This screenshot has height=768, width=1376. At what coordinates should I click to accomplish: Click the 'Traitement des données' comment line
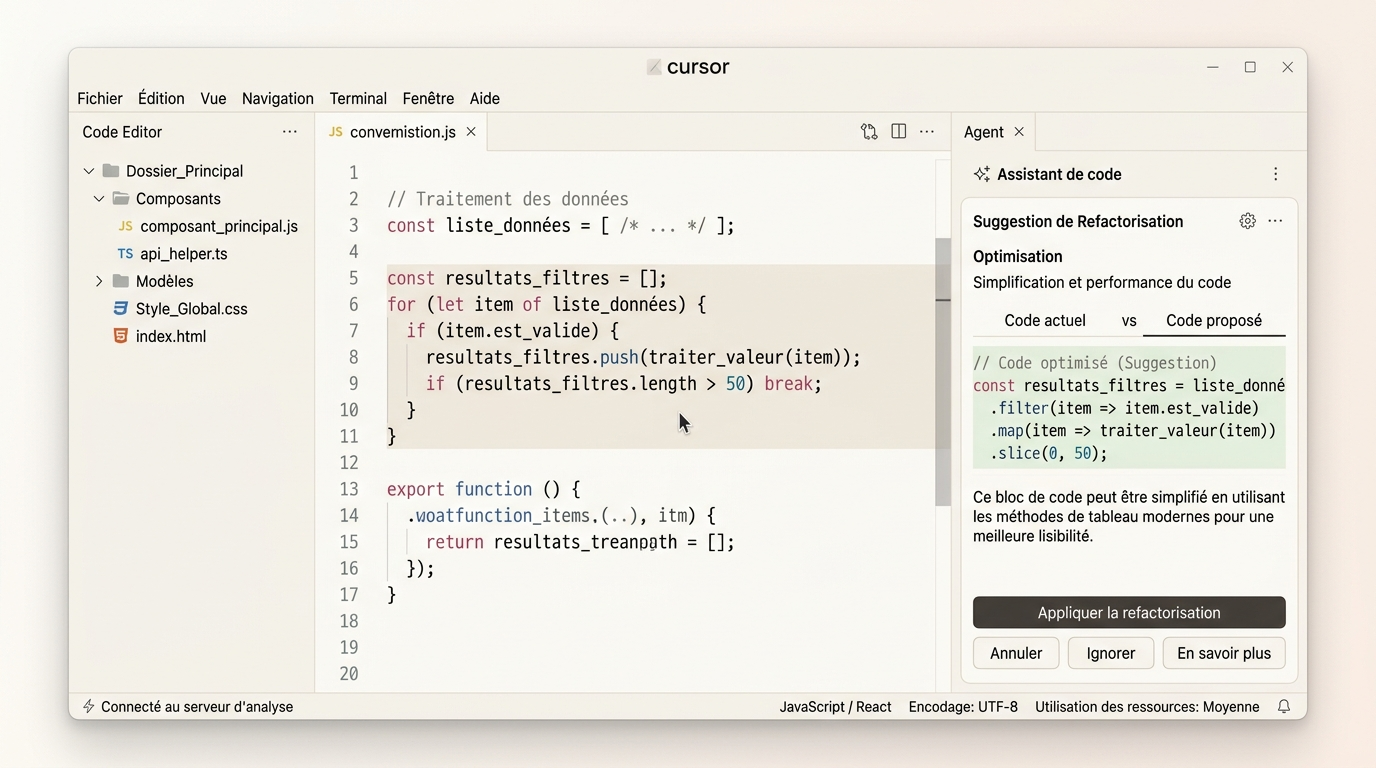coord(508,199)
